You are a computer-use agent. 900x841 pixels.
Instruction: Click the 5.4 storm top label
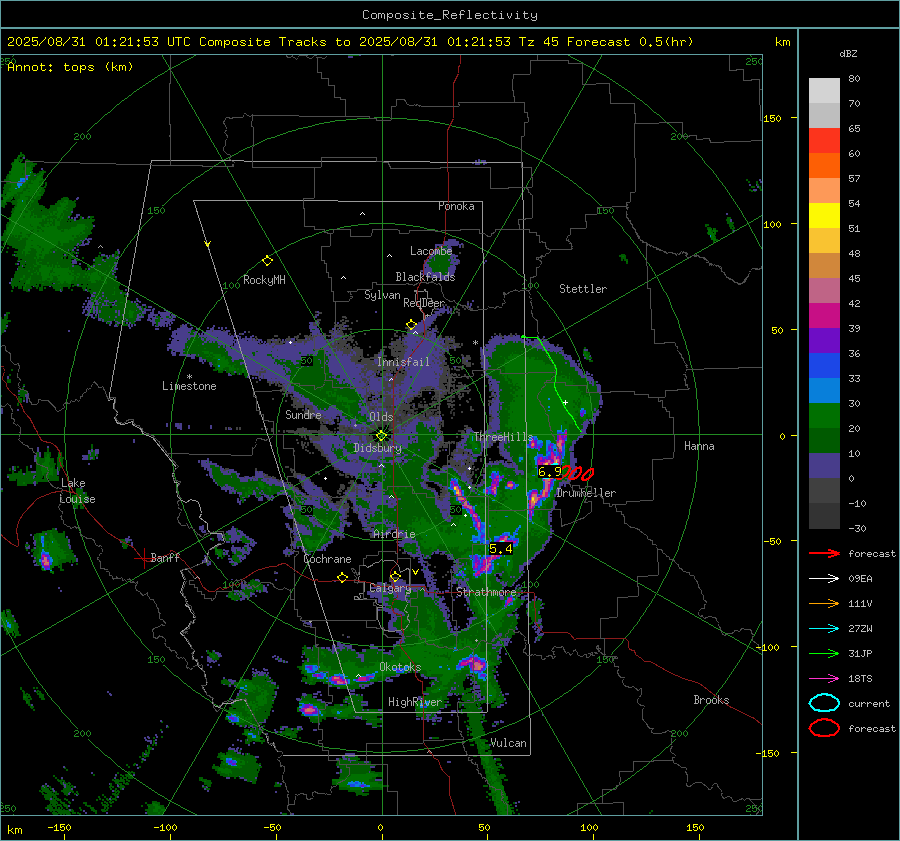501,549
